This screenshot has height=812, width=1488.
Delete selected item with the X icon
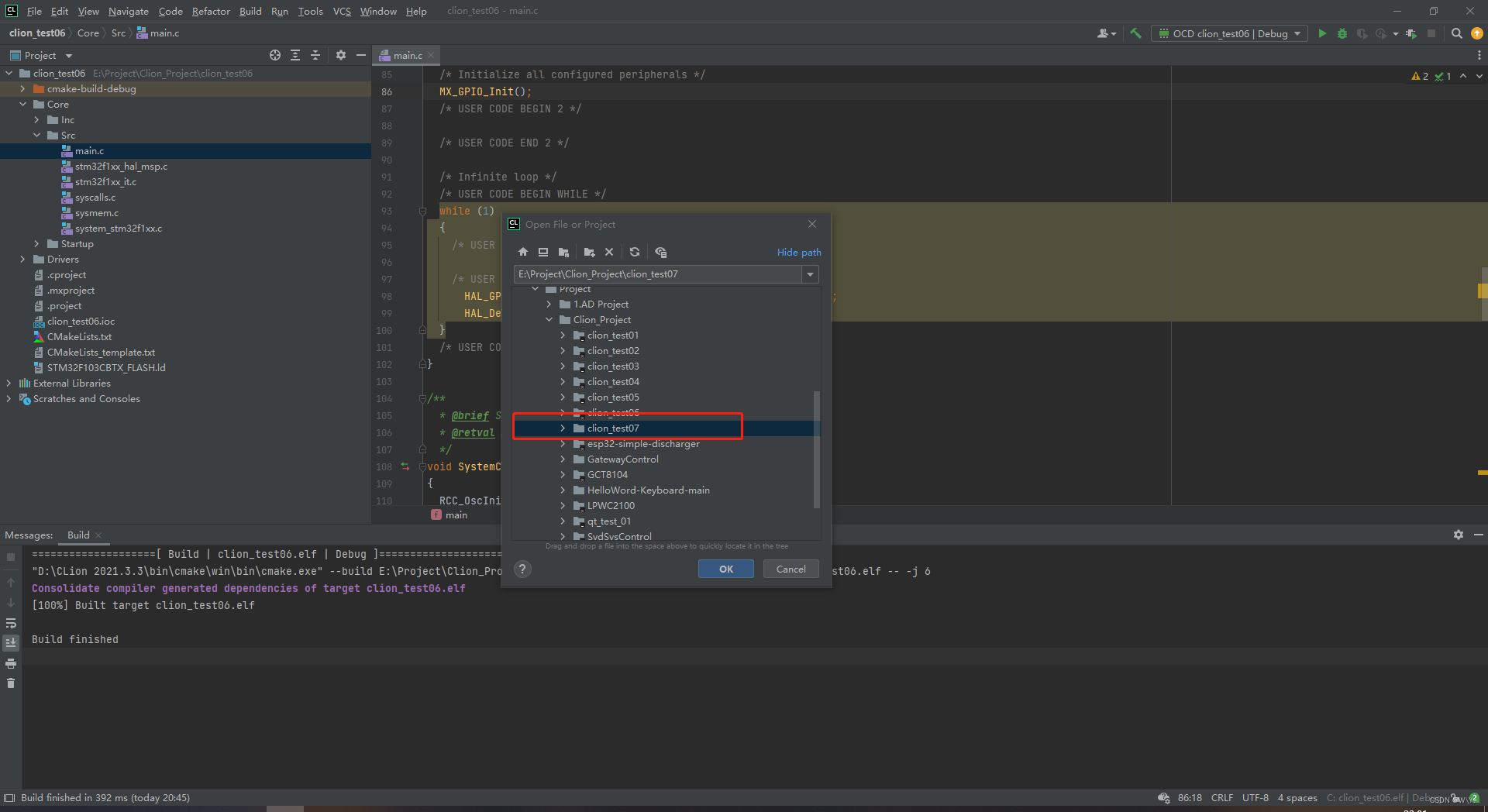pos(609,252)
